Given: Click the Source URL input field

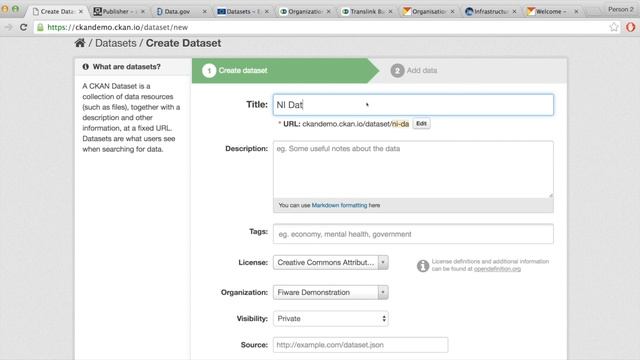Looking at the screenshot, I should (x=360, y=345).
